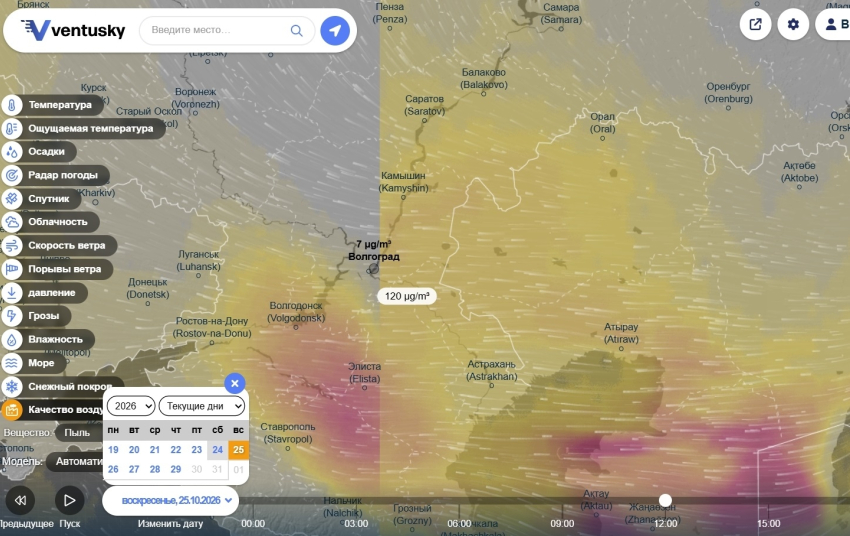The height and width of the screenshot is (536, 850).
Task: Click the Волгоград map marker
Action: (x=373, y=269)
